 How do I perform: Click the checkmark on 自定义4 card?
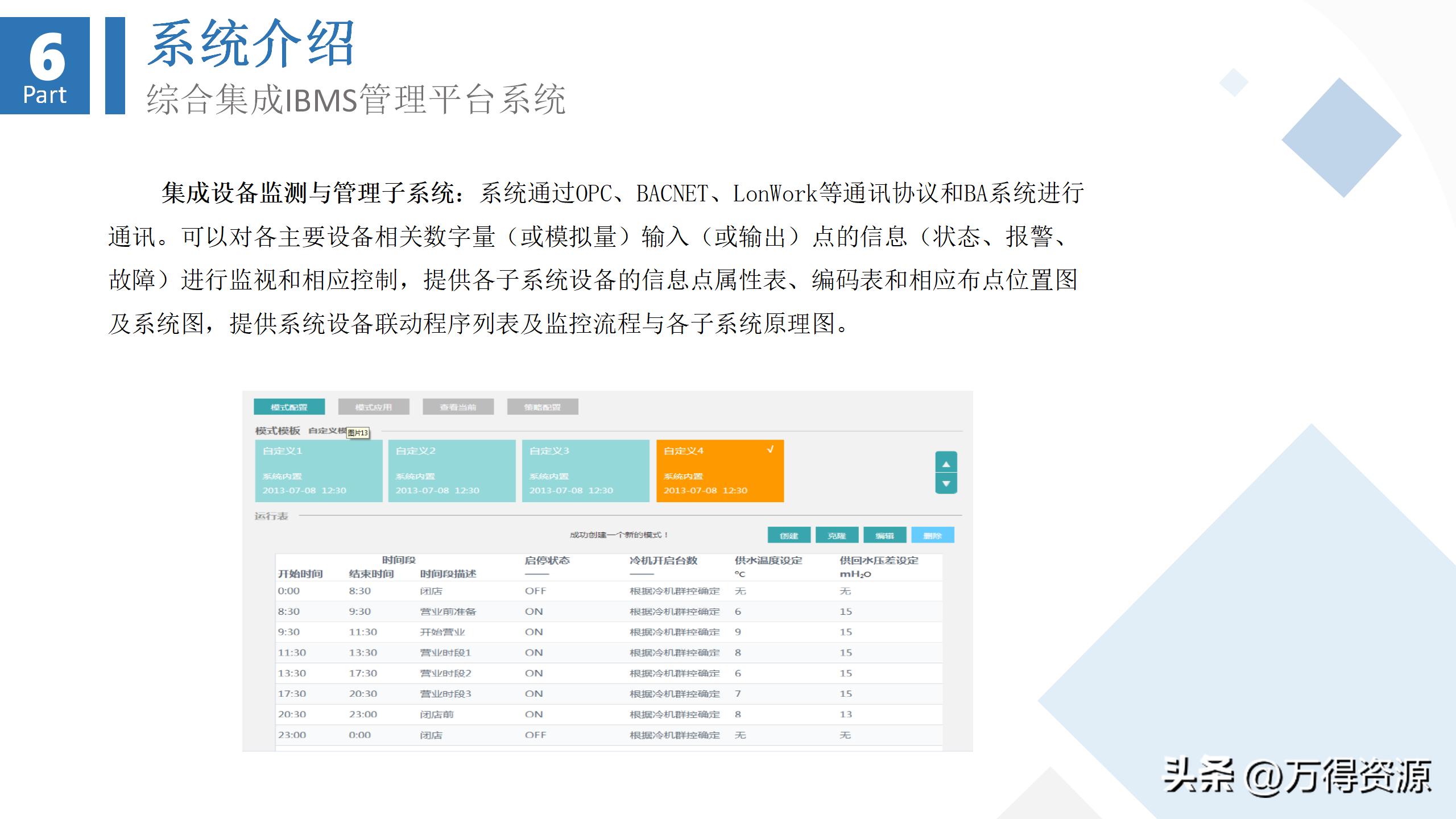[x=771, y=449]
